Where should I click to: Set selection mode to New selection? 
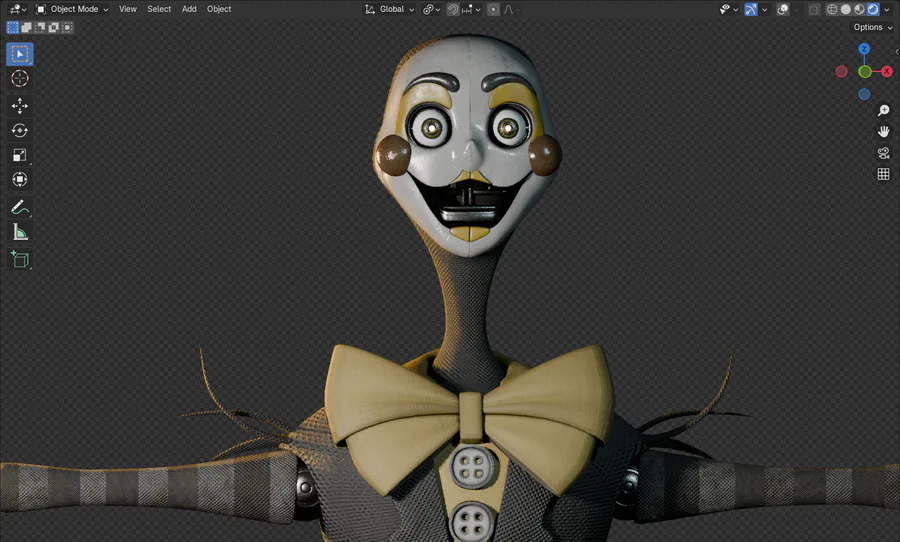[x=13, y=27]
